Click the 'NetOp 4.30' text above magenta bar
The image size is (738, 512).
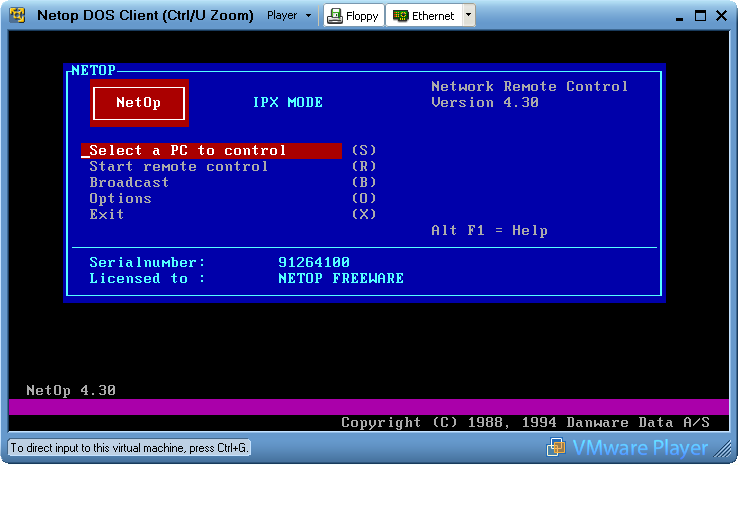point(71,391)
